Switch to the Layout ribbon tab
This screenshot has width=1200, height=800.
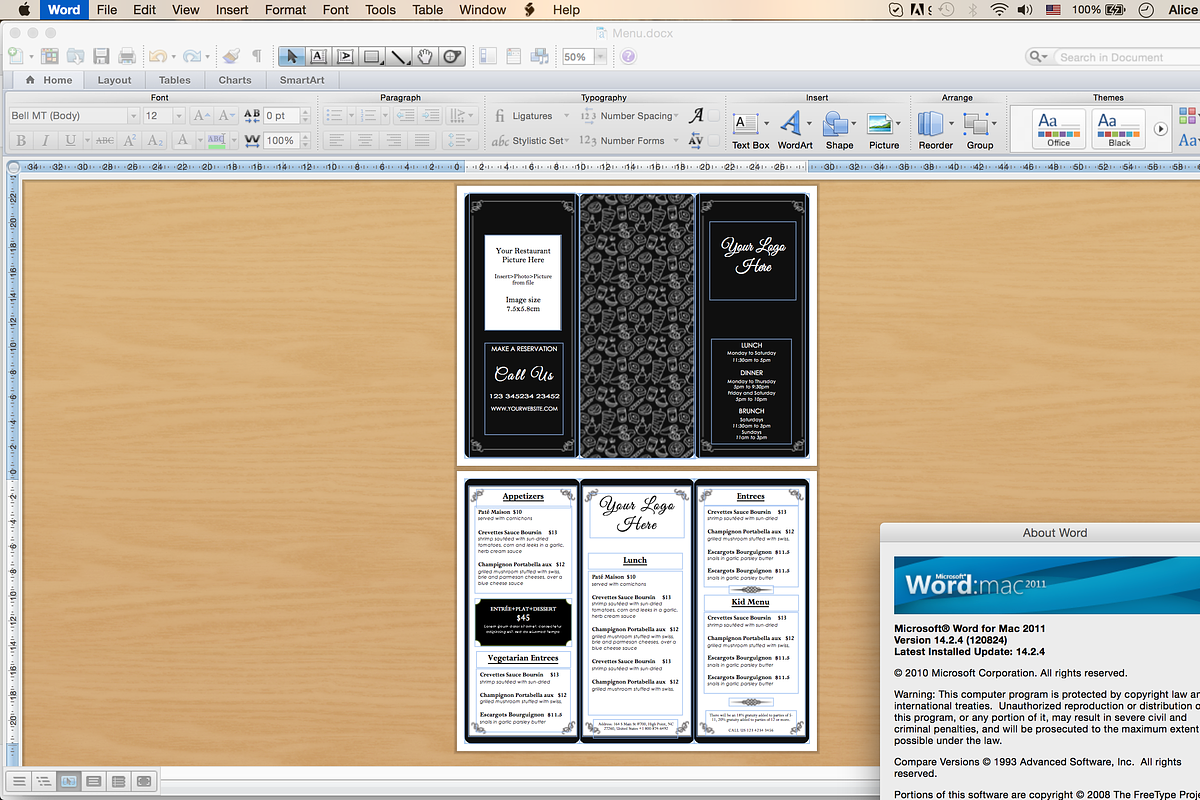114,80
